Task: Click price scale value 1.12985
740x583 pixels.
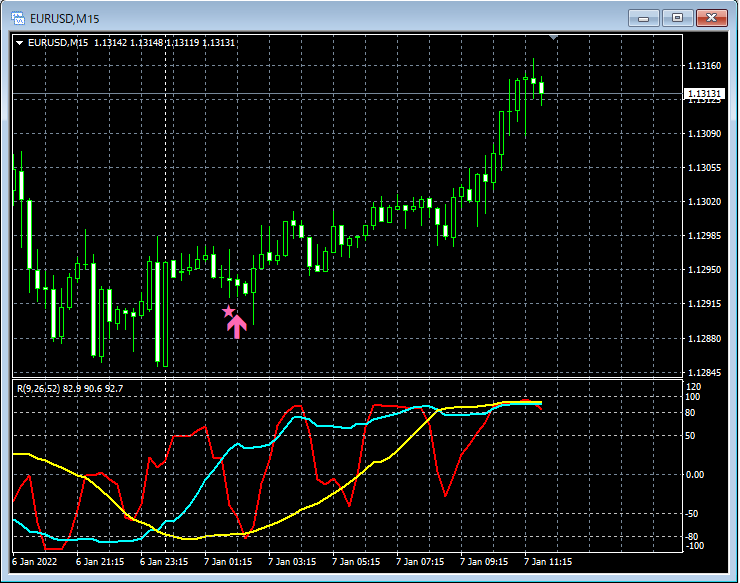Action: pos(705,236)
